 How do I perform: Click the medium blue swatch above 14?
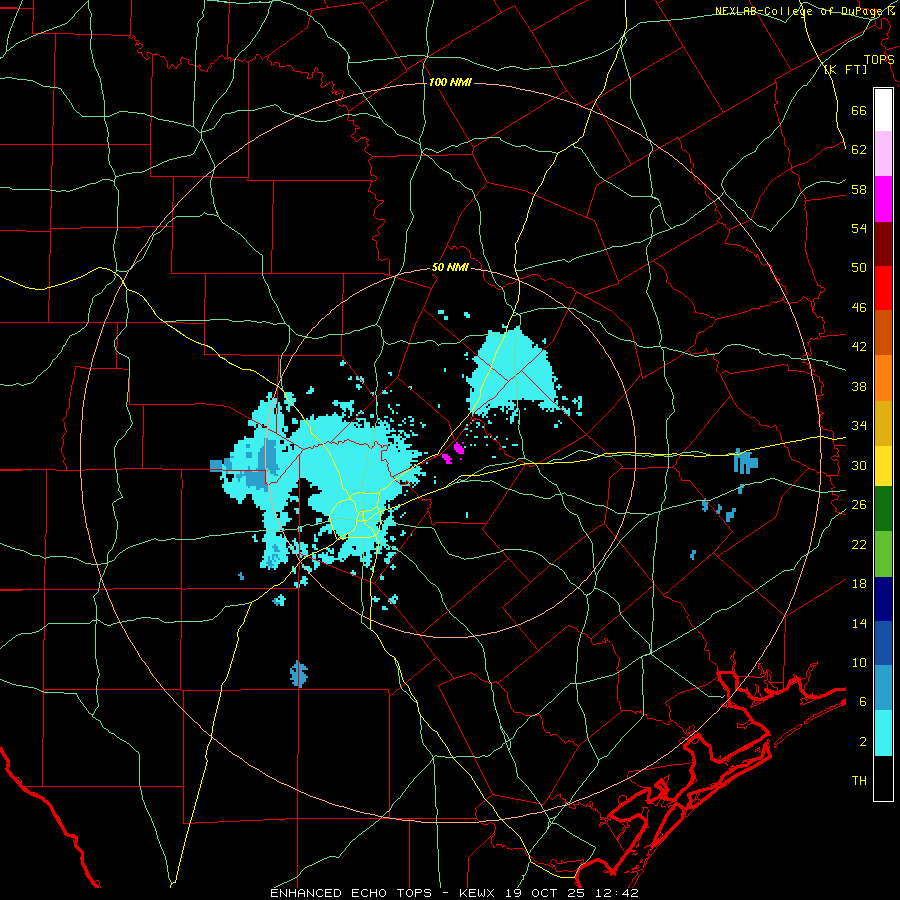(883, 643)
